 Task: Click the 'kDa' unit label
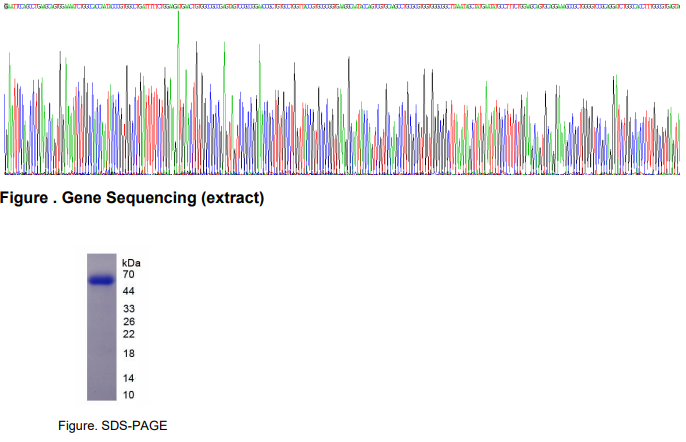pyautogui.click(x=131, y=262)
